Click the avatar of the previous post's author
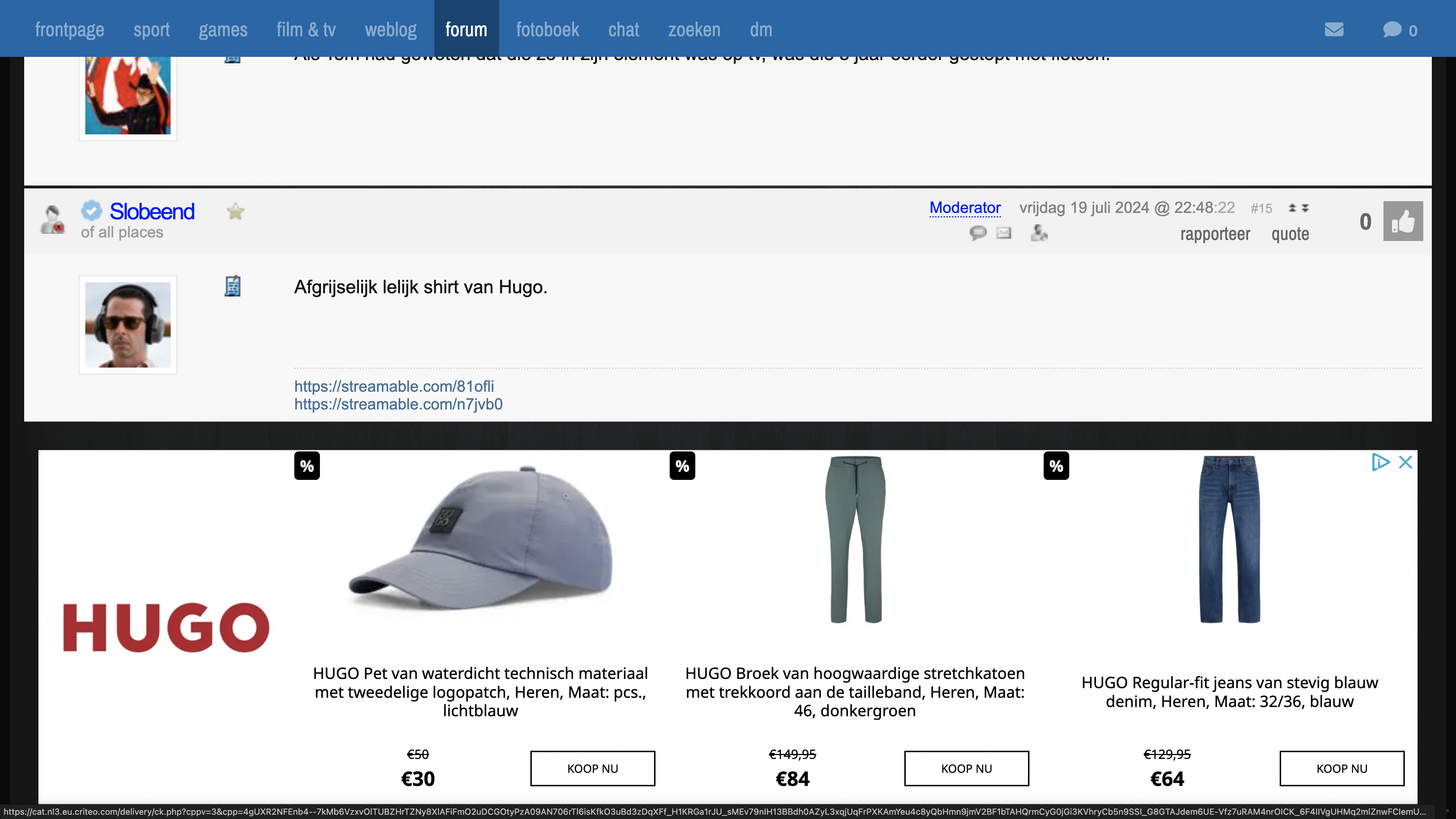1456x819 pixels. (128, 95)
